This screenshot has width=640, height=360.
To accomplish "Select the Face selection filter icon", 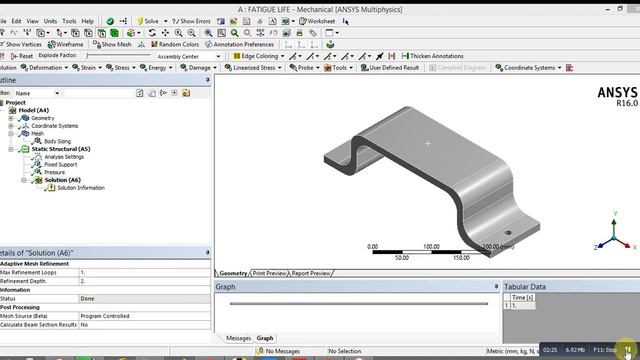I will pos(102,33).
